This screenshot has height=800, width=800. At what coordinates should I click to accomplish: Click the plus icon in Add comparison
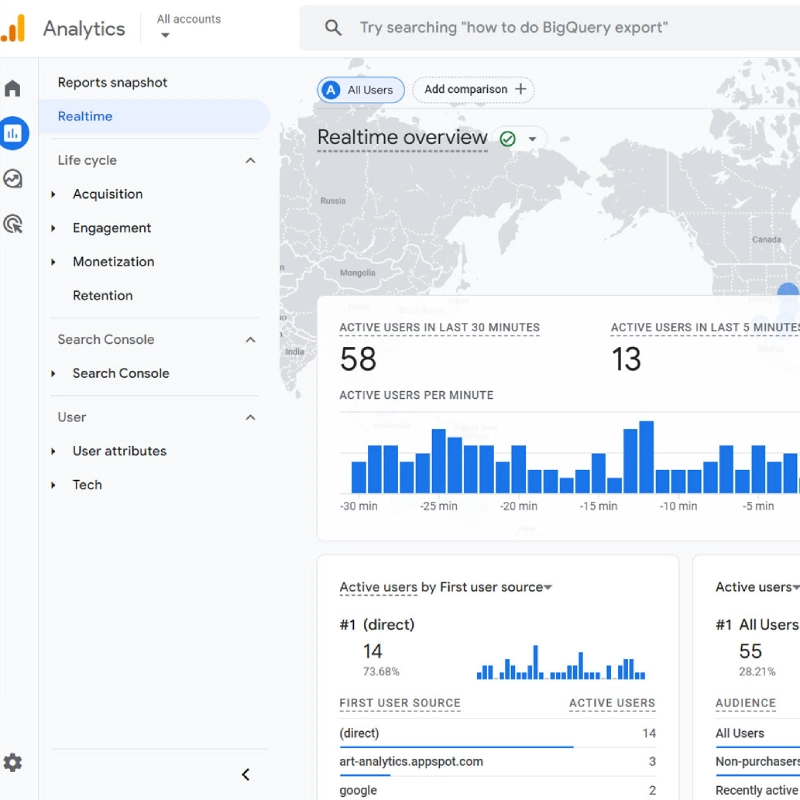coord(521,89)
